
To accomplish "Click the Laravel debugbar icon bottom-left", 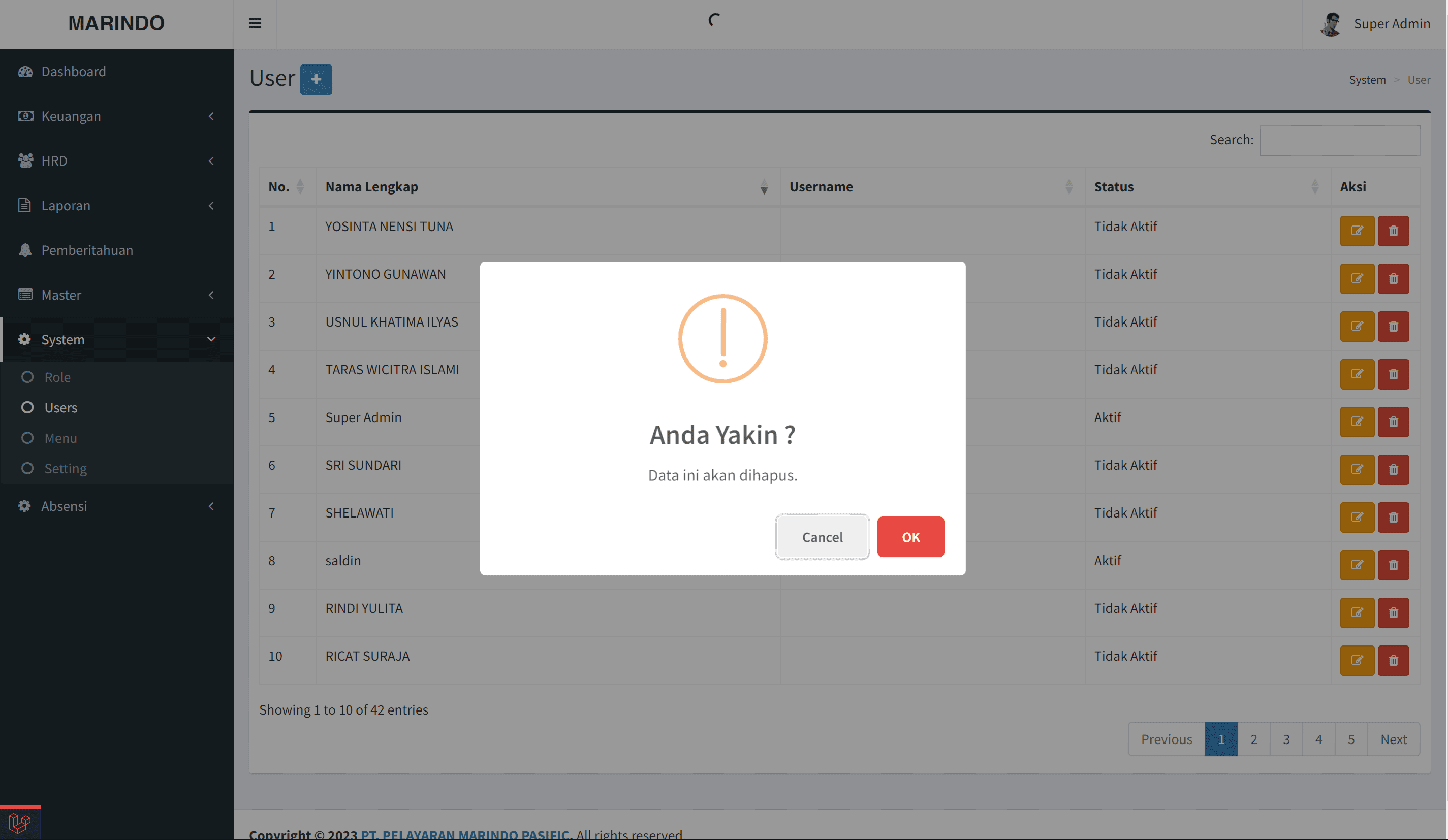I will [19, 823].
